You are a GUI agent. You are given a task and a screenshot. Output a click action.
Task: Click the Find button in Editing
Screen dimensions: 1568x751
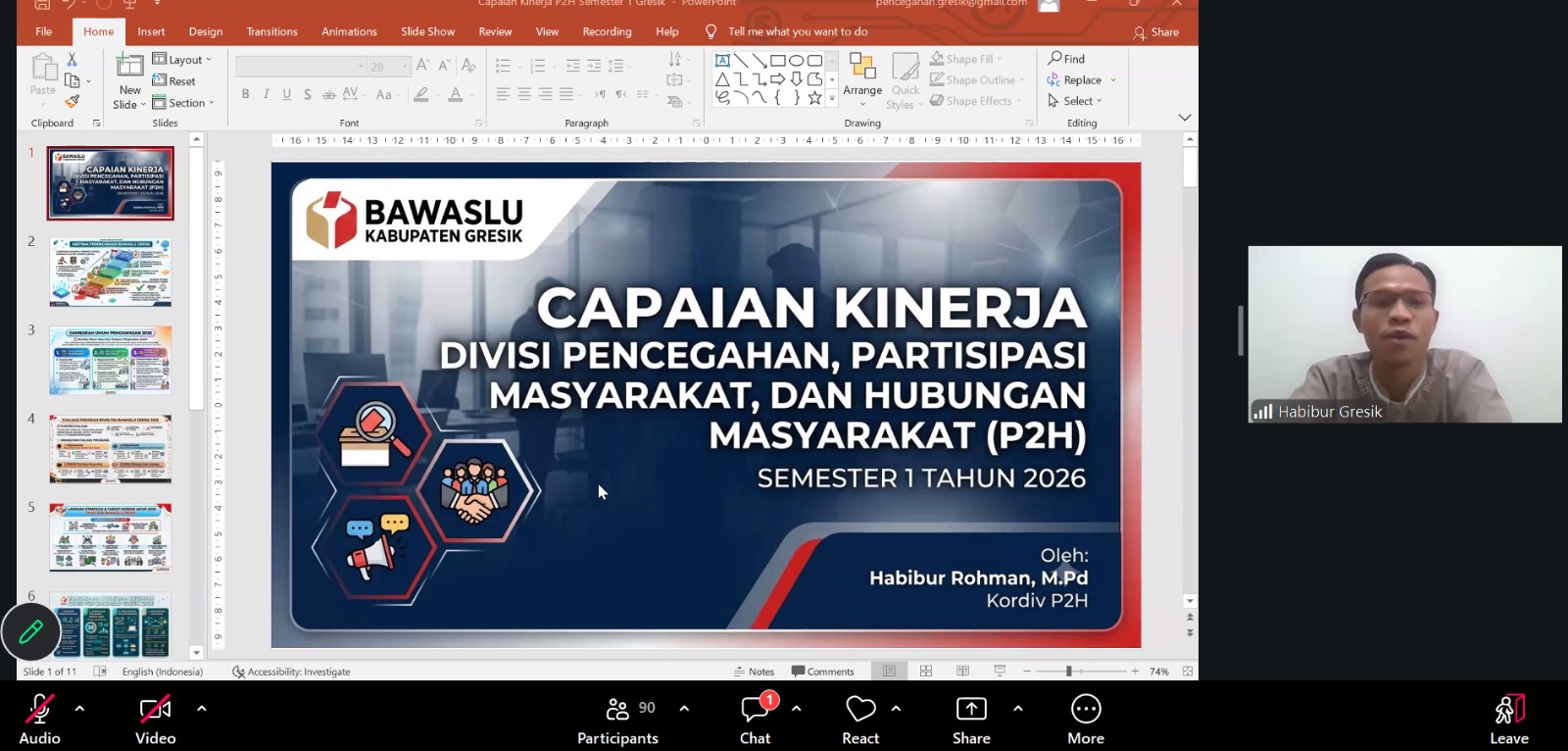tap(1066, 59)
